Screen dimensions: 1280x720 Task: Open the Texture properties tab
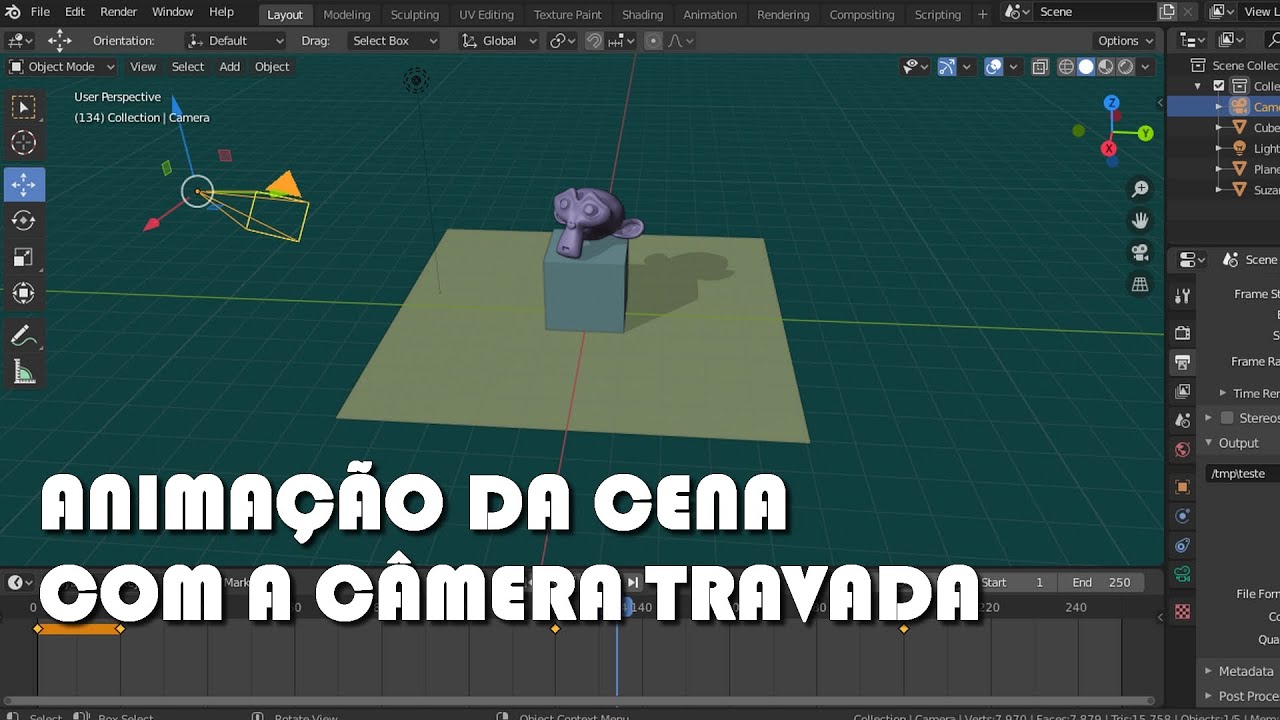tap(1183, 611)
